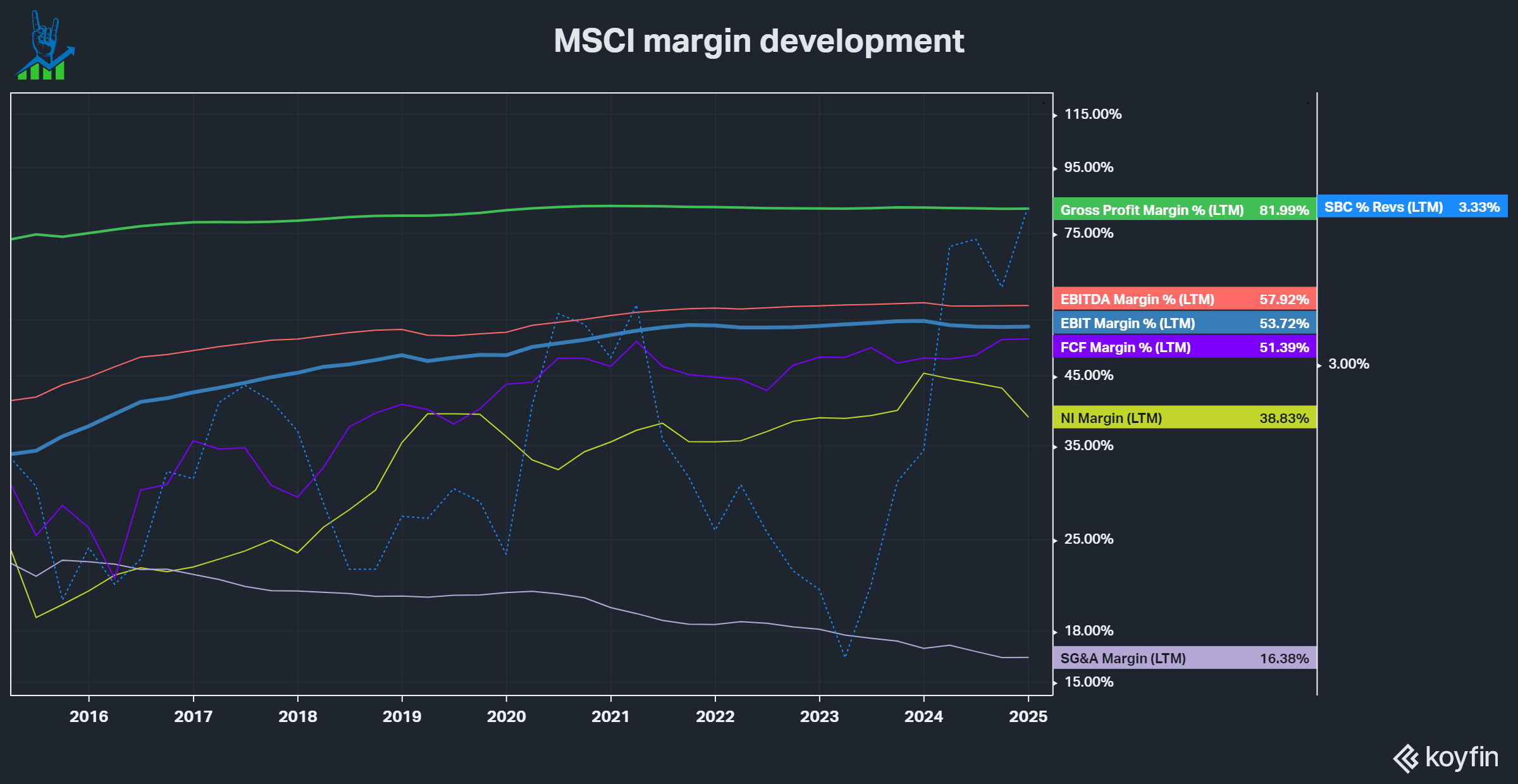Click the 53.72% EBIT value
This screenshot has width=1518, height=784.
1284,323
